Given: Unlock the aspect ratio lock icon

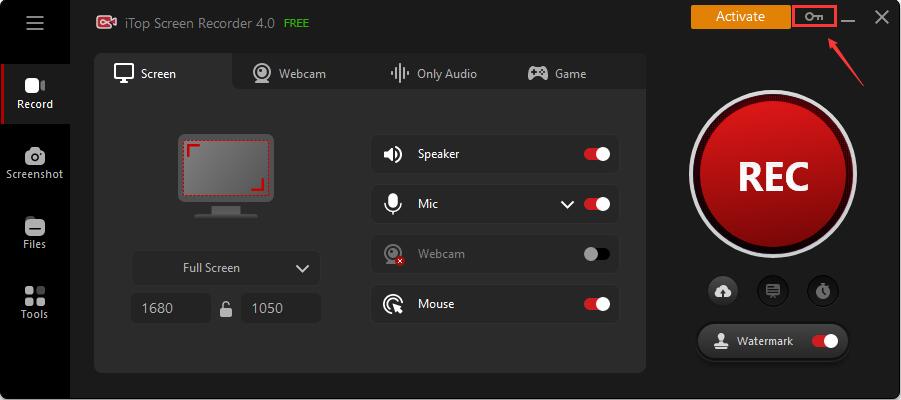Looking at the screenshot, I should (x=226, y=309).
